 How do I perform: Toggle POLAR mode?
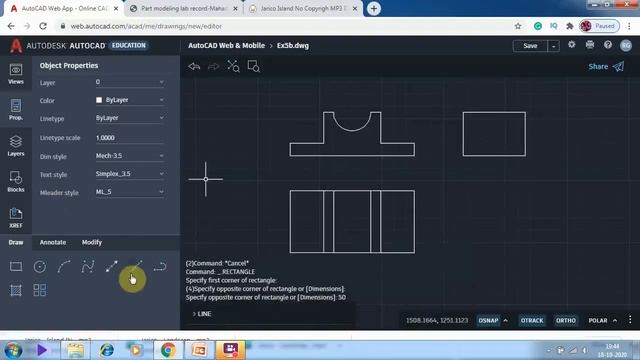tap(598, 320)
